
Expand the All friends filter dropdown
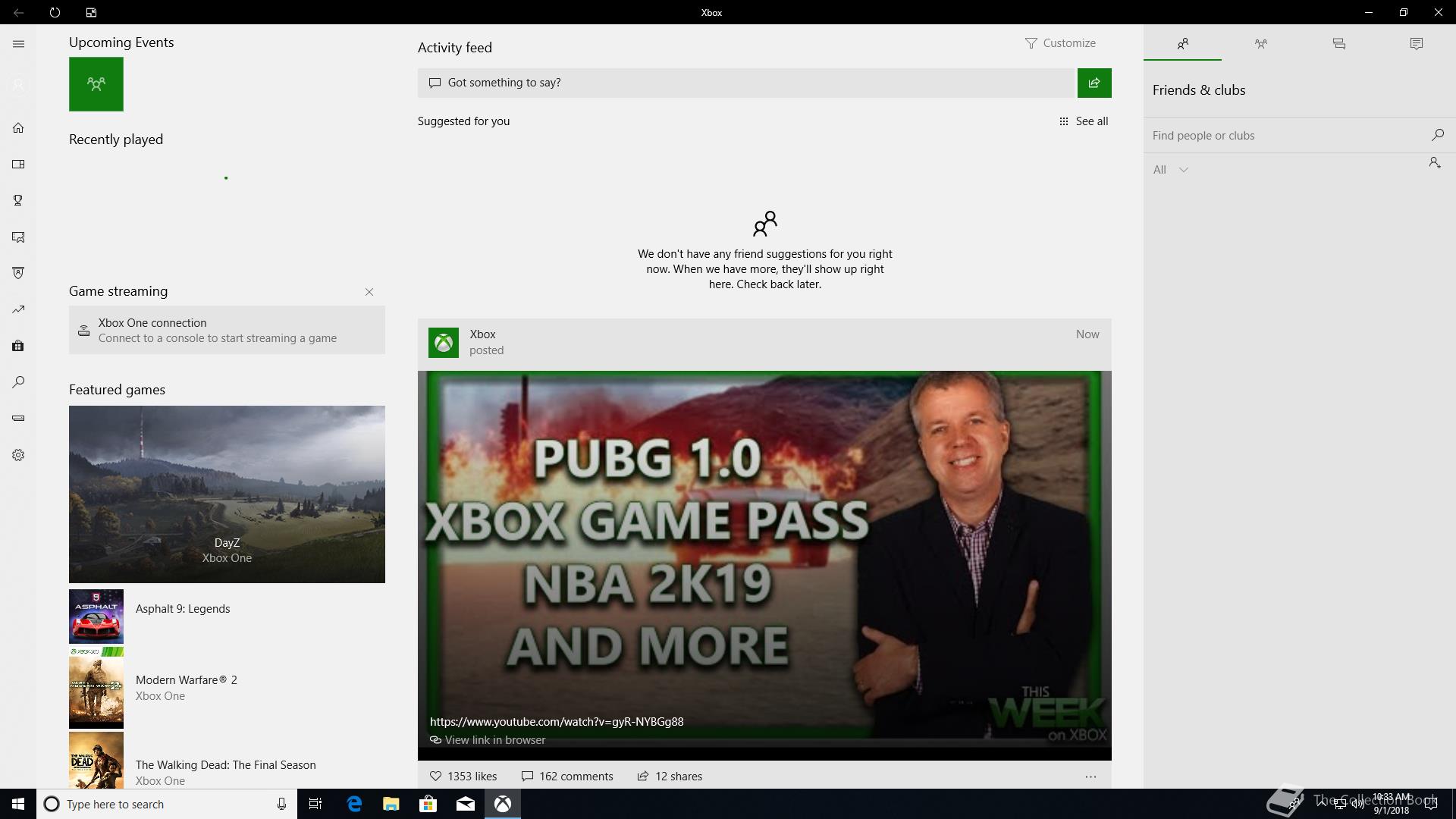[x=1170, y=170]
